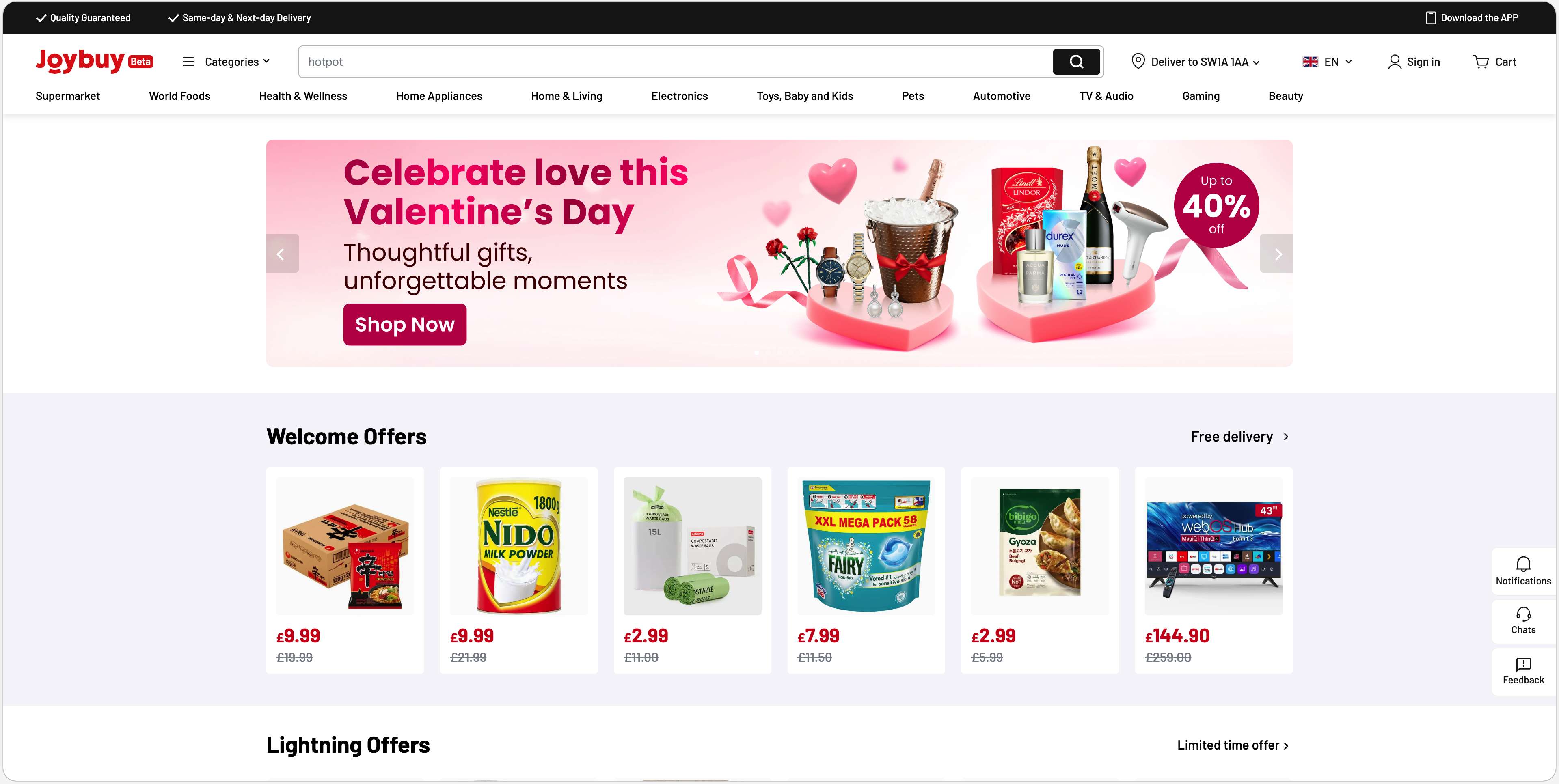Click the Sign in user icon
The image size is (1559, 784).
(1395, 62)
